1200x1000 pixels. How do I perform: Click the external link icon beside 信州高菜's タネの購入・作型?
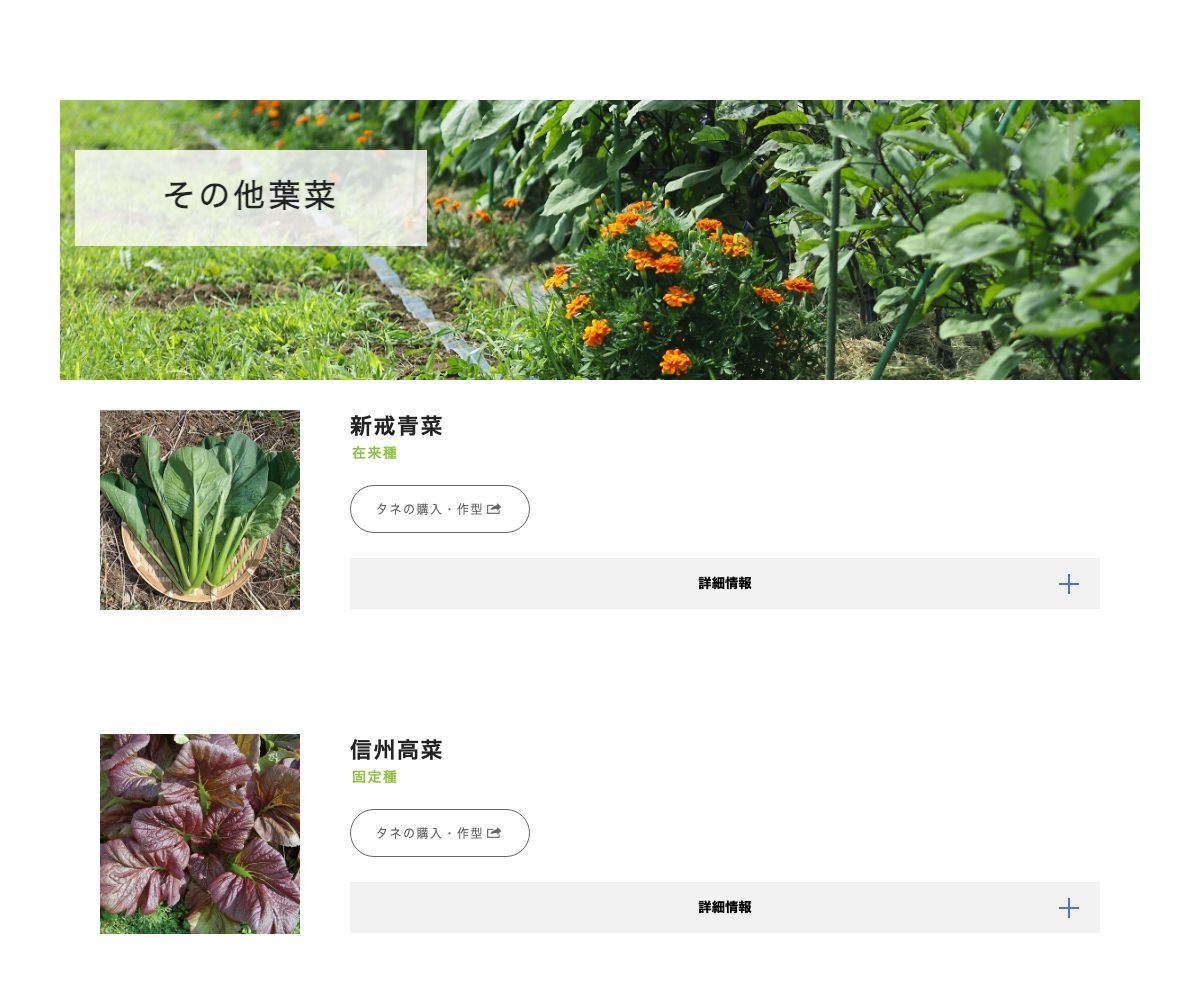[x=493, y=832]
